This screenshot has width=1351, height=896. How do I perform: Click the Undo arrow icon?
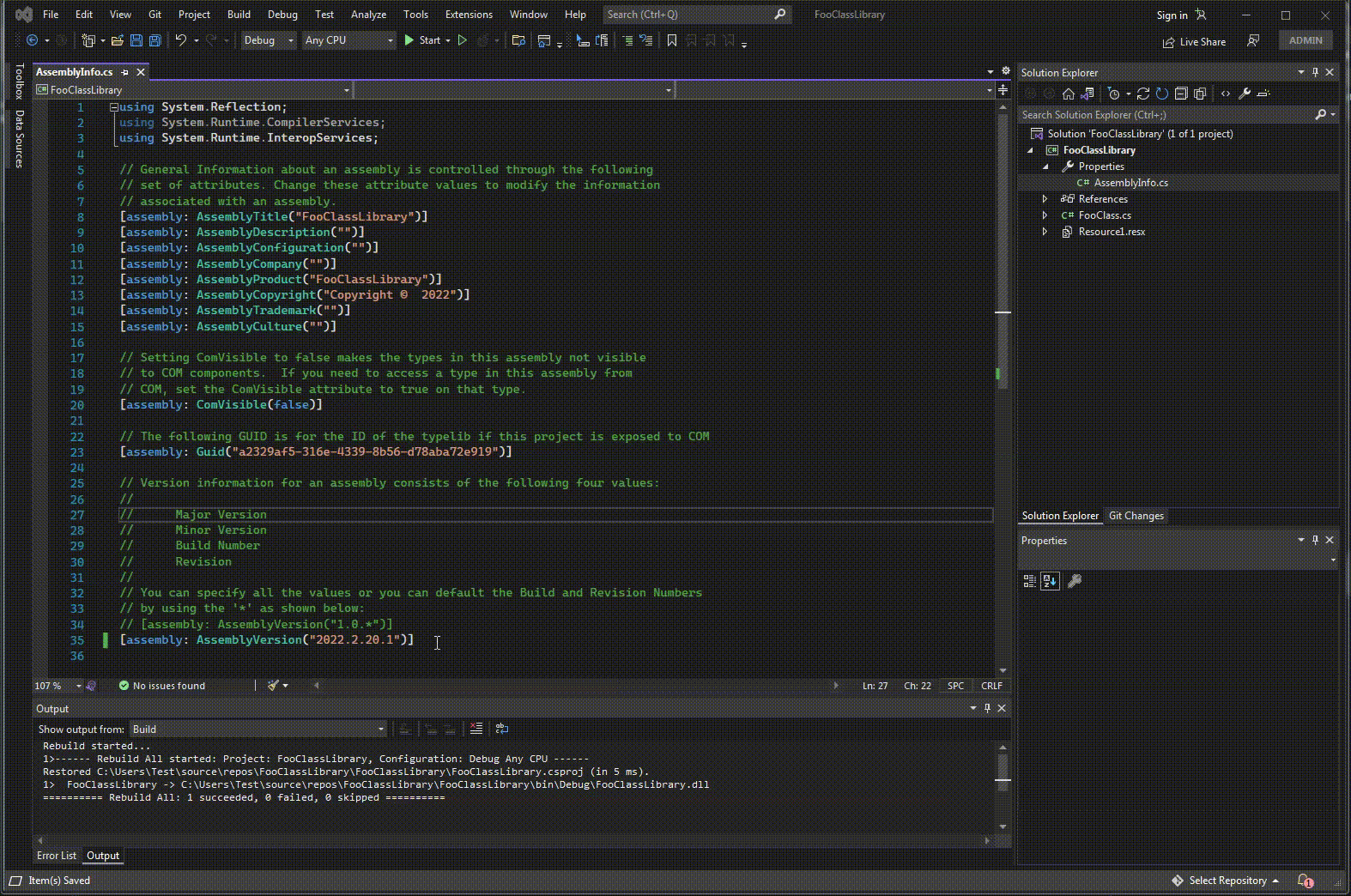coord(180,40)
